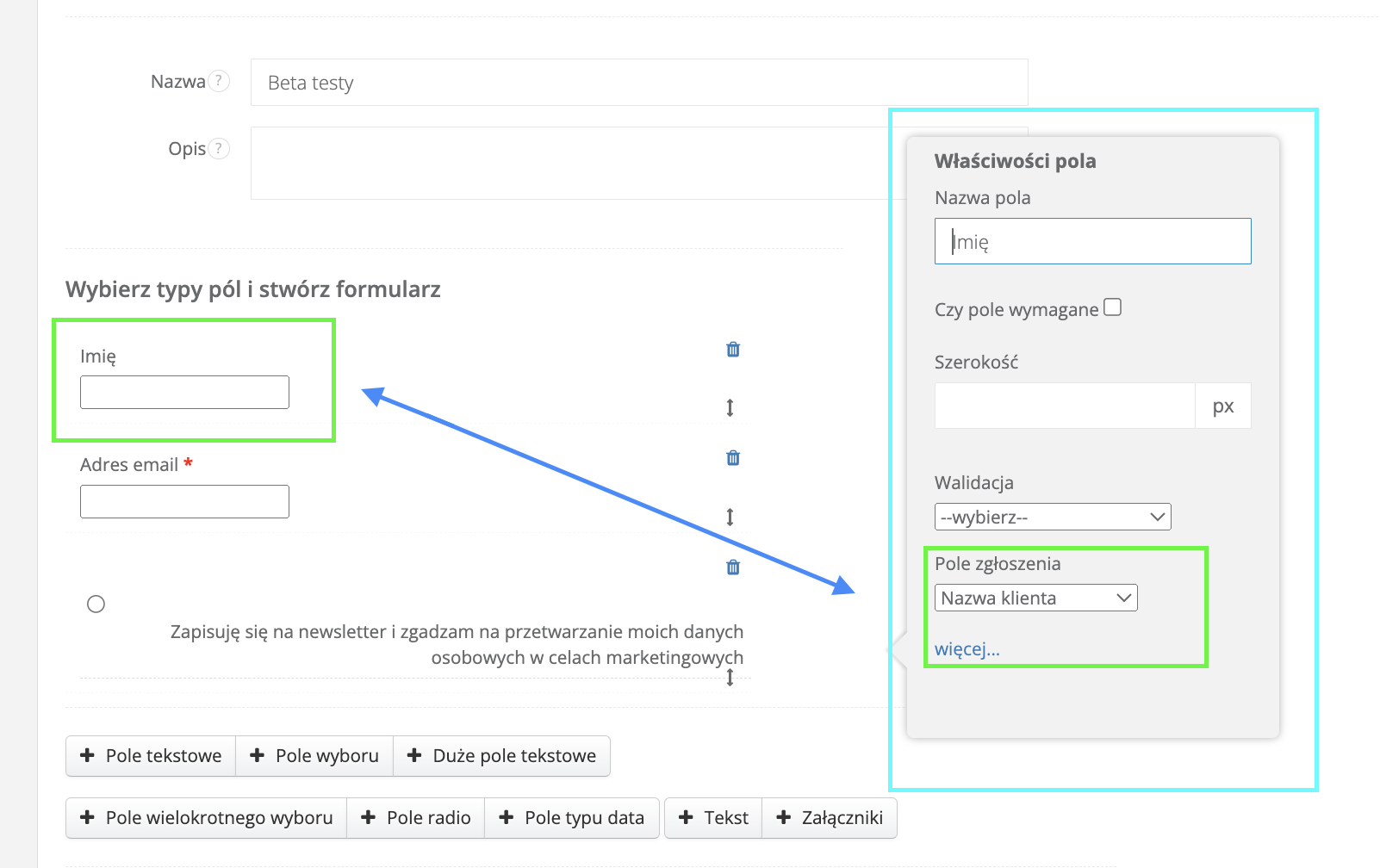The width and height of the screenshot is (1380, 868).
Task: Focus the Szerokość width input
Action: click(x=1065, y=406)
